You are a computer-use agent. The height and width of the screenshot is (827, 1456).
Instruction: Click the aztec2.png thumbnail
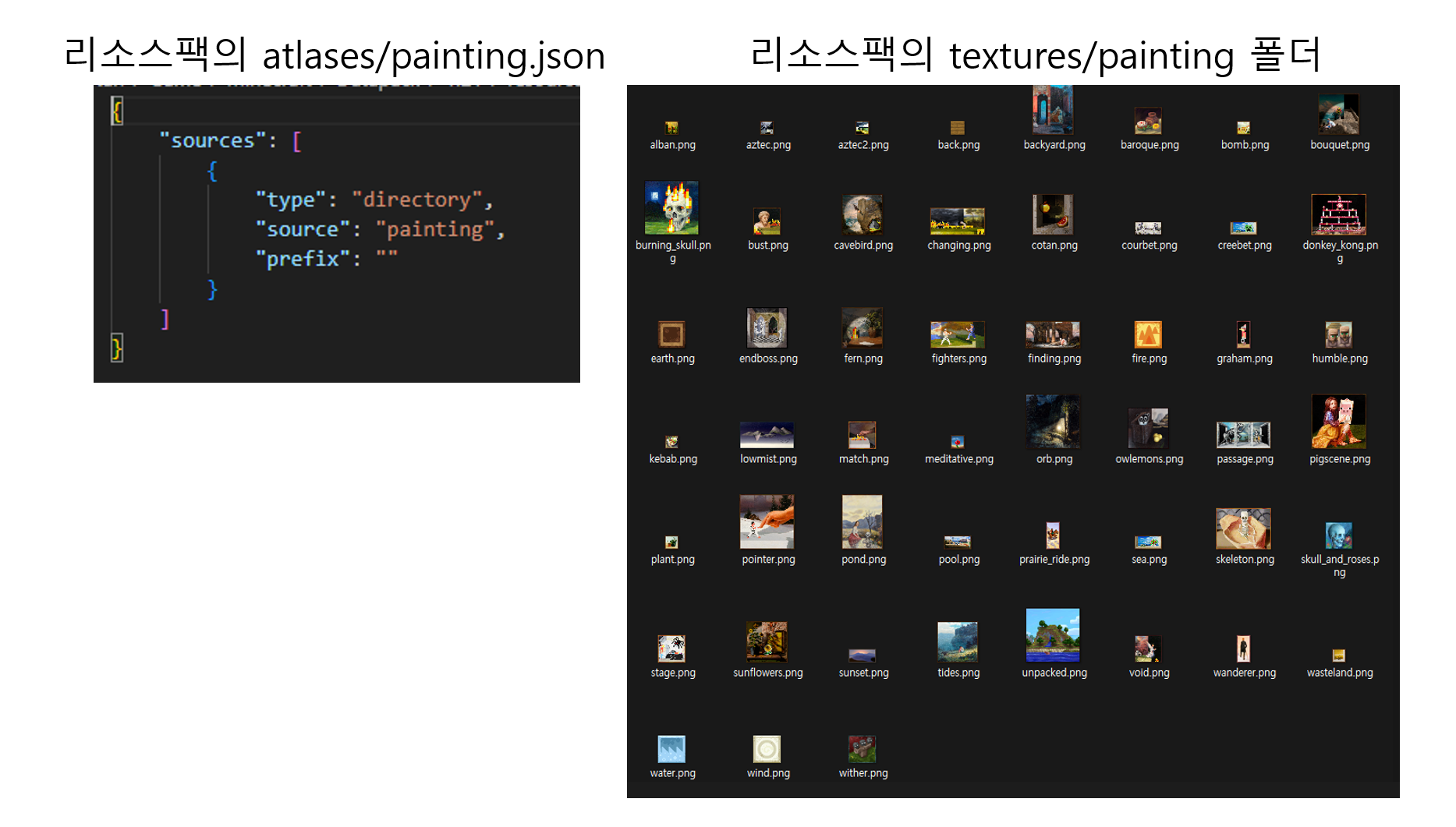coord(863,128)
